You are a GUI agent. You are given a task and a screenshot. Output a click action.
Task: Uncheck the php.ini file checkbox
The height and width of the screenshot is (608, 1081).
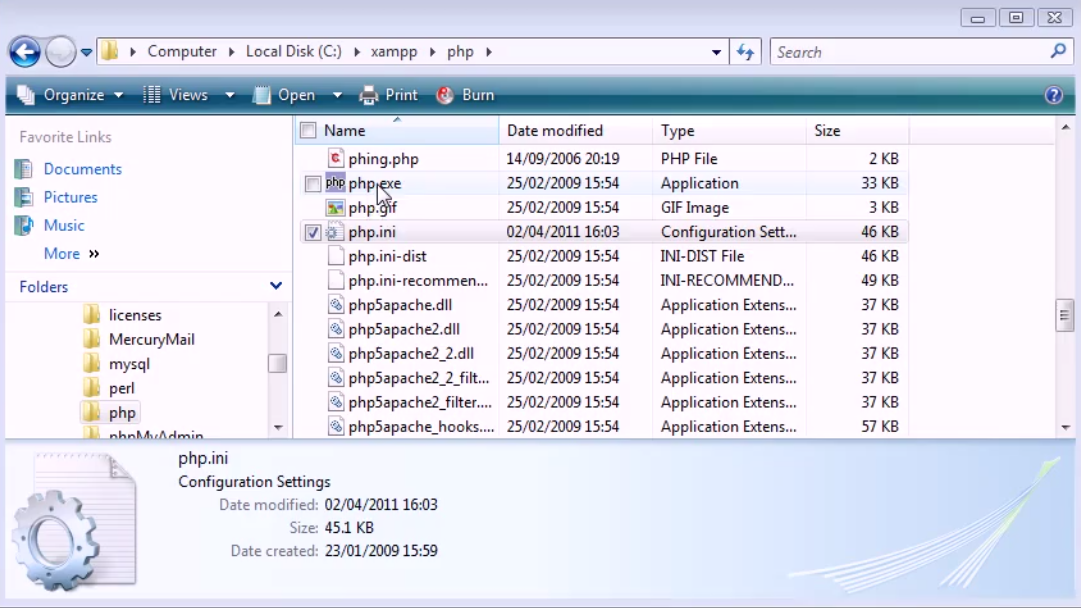click(x=312, y=232)
